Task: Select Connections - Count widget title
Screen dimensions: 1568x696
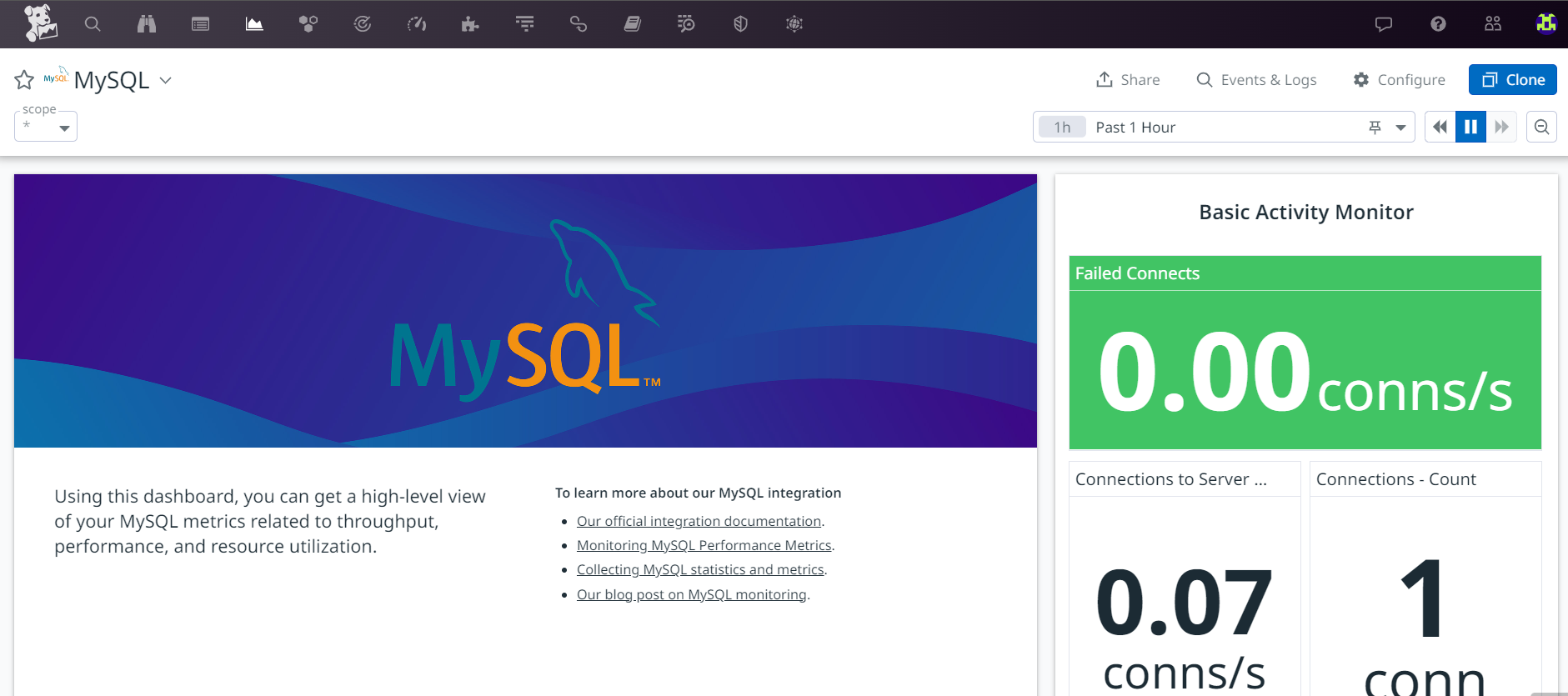Action: click(x=1396, y=479)
